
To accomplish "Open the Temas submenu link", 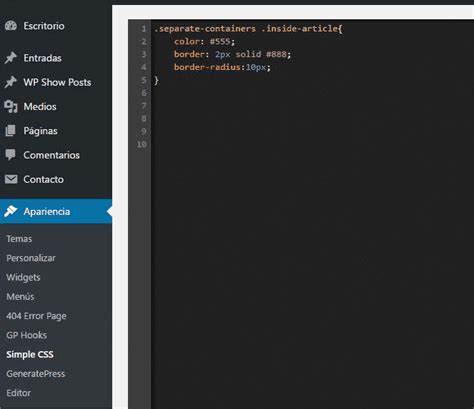I will [19, 239].
